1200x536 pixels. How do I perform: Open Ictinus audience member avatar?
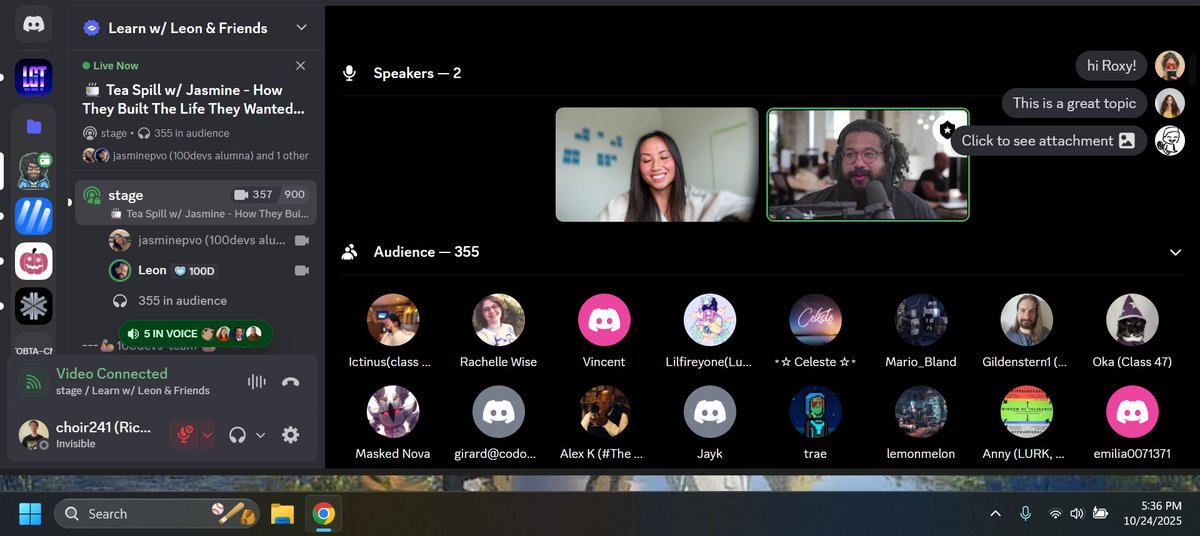coord(393,320)
